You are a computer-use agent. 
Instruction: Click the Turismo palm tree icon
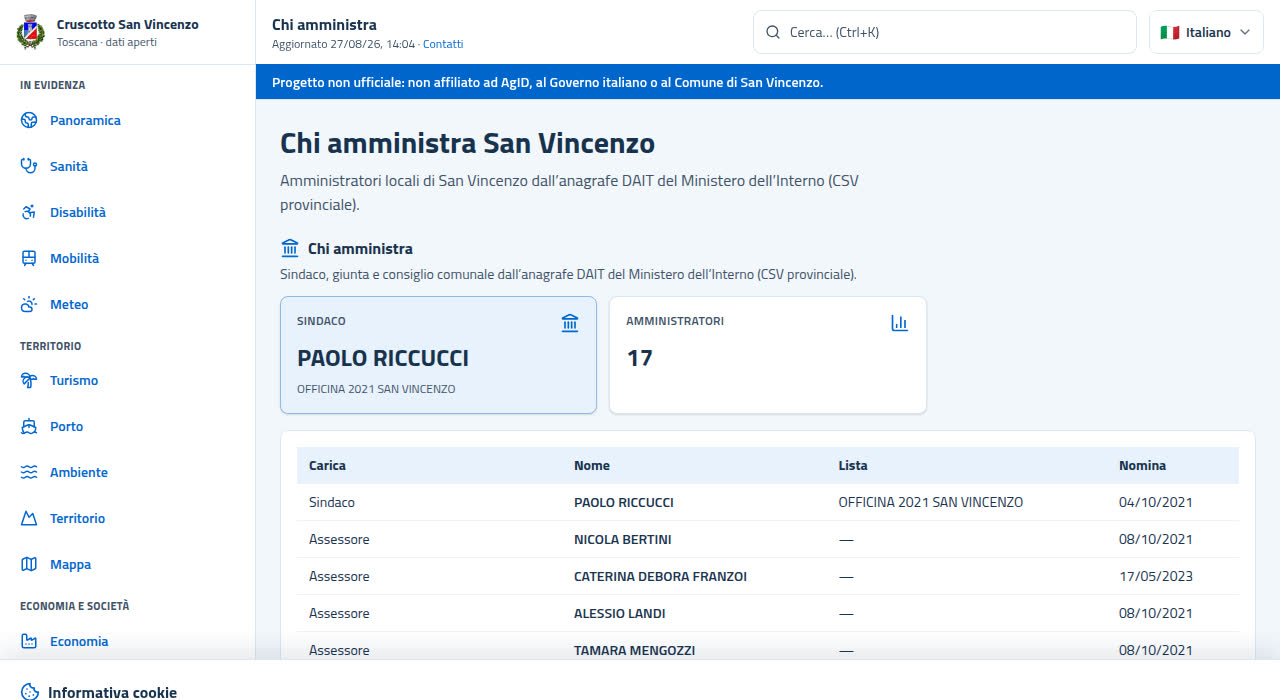29,381
